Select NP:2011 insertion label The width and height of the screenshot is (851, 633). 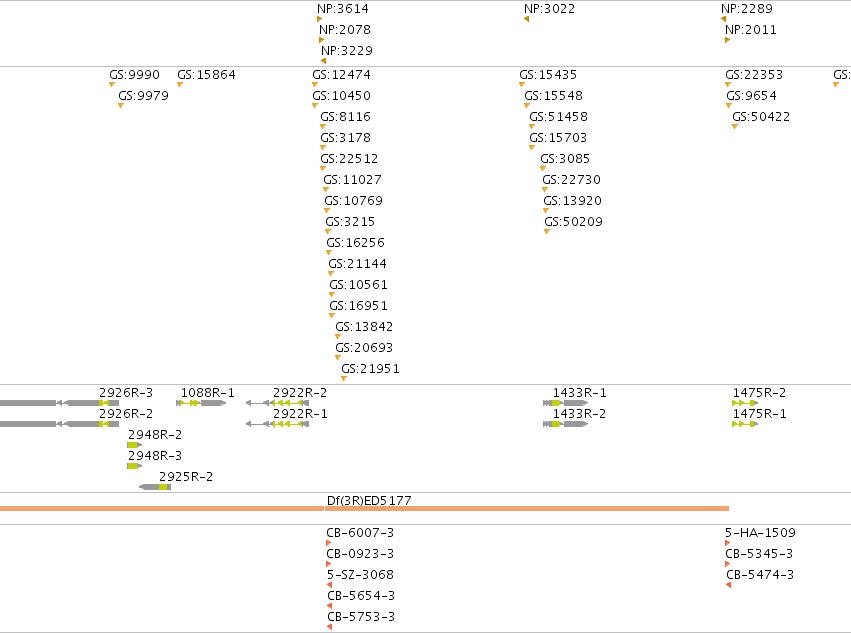[x=751, y=30]
